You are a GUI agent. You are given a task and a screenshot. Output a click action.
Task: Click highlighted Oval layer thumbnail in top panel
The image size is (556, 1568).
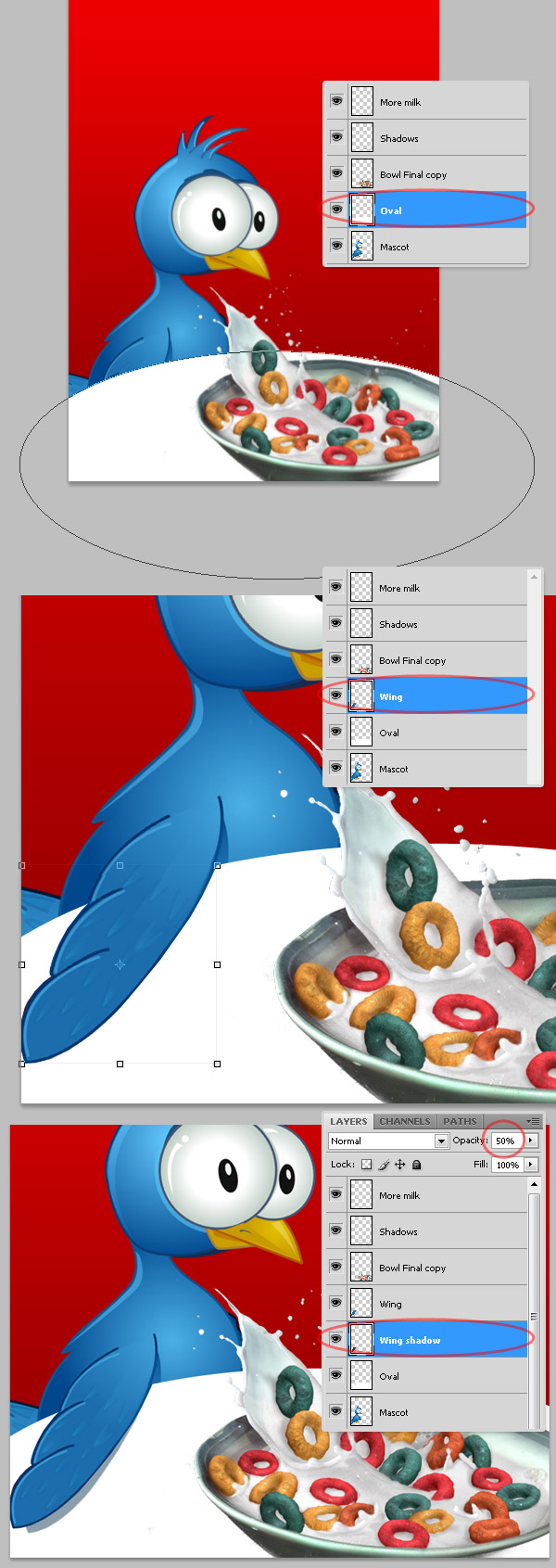[361, 210]
